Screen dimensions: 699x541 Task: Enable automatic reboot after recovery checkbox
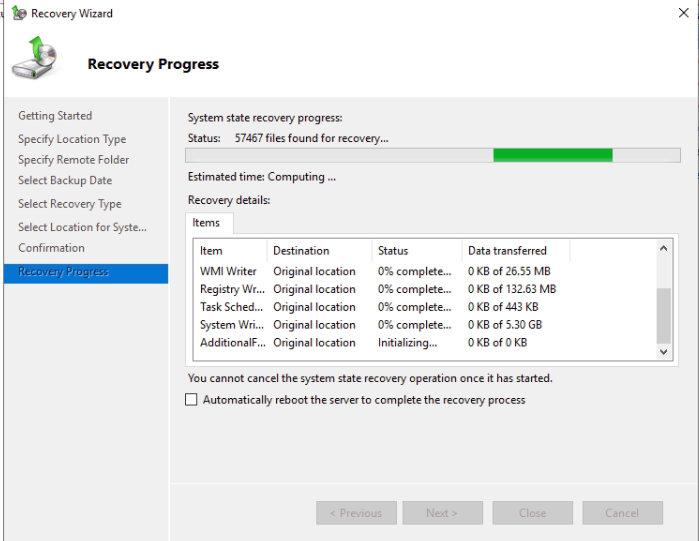click(191, 400)
